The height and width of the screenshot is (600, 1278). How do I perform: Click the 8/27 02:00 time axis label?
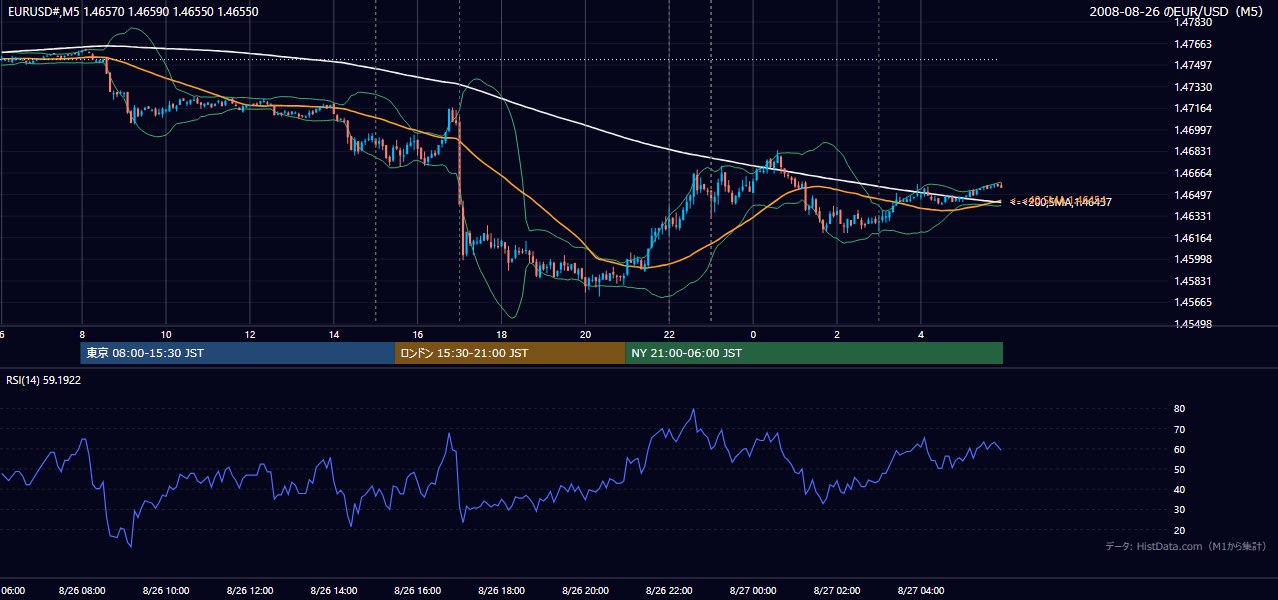(x=837, y=590)
